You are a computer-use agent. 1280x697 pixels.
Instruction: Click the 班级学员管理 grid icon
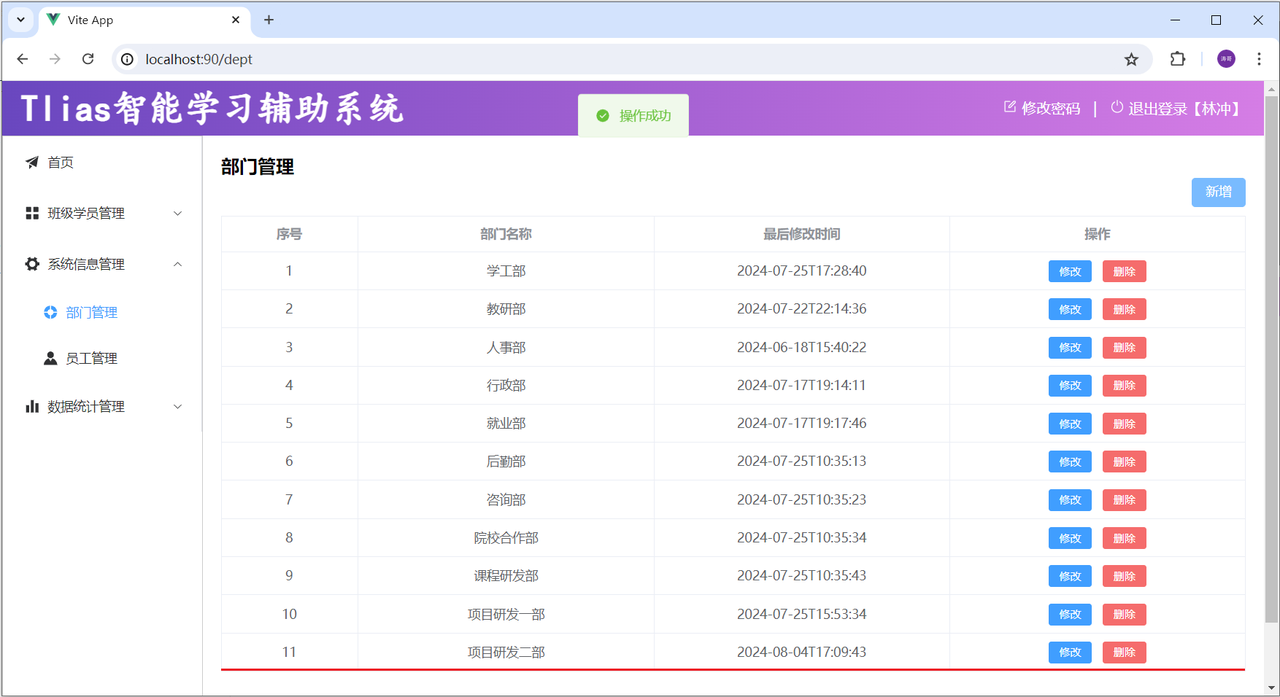click(31, 213)
